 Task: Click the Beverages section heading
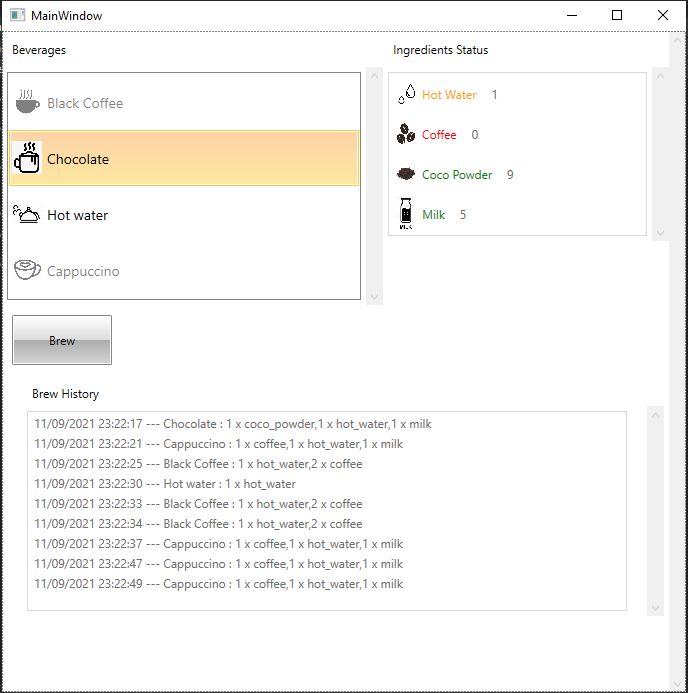click(39, 50)
